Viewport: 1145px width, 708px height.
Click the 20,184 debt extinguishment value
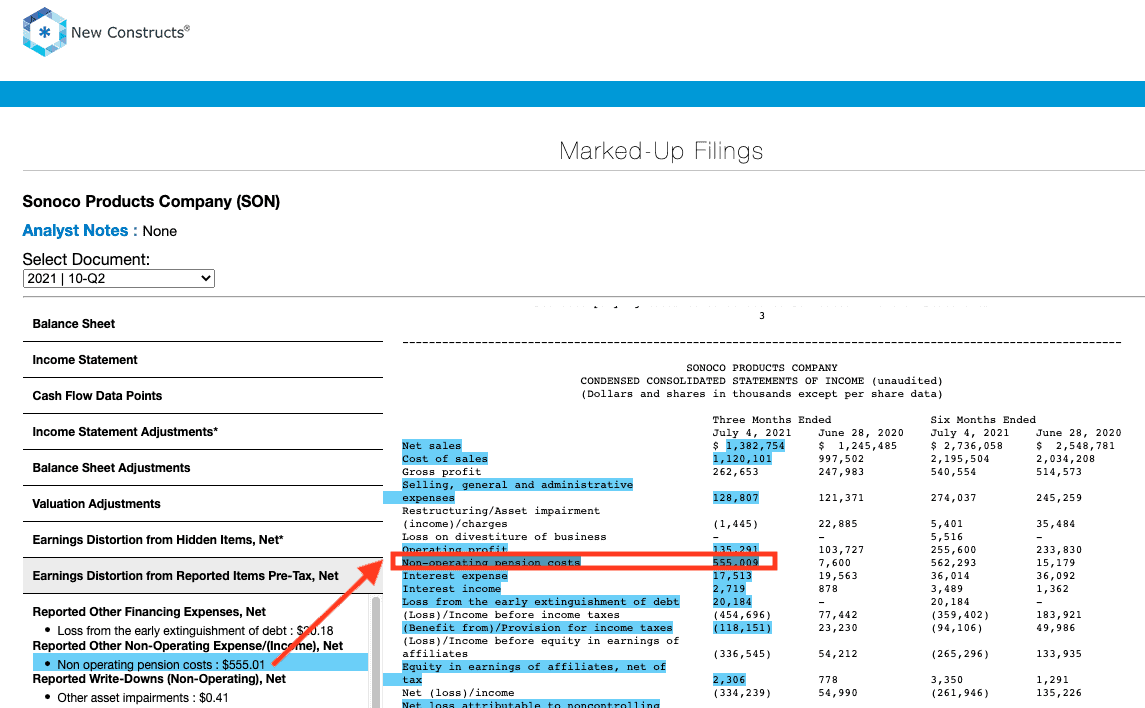click(732, 602)
